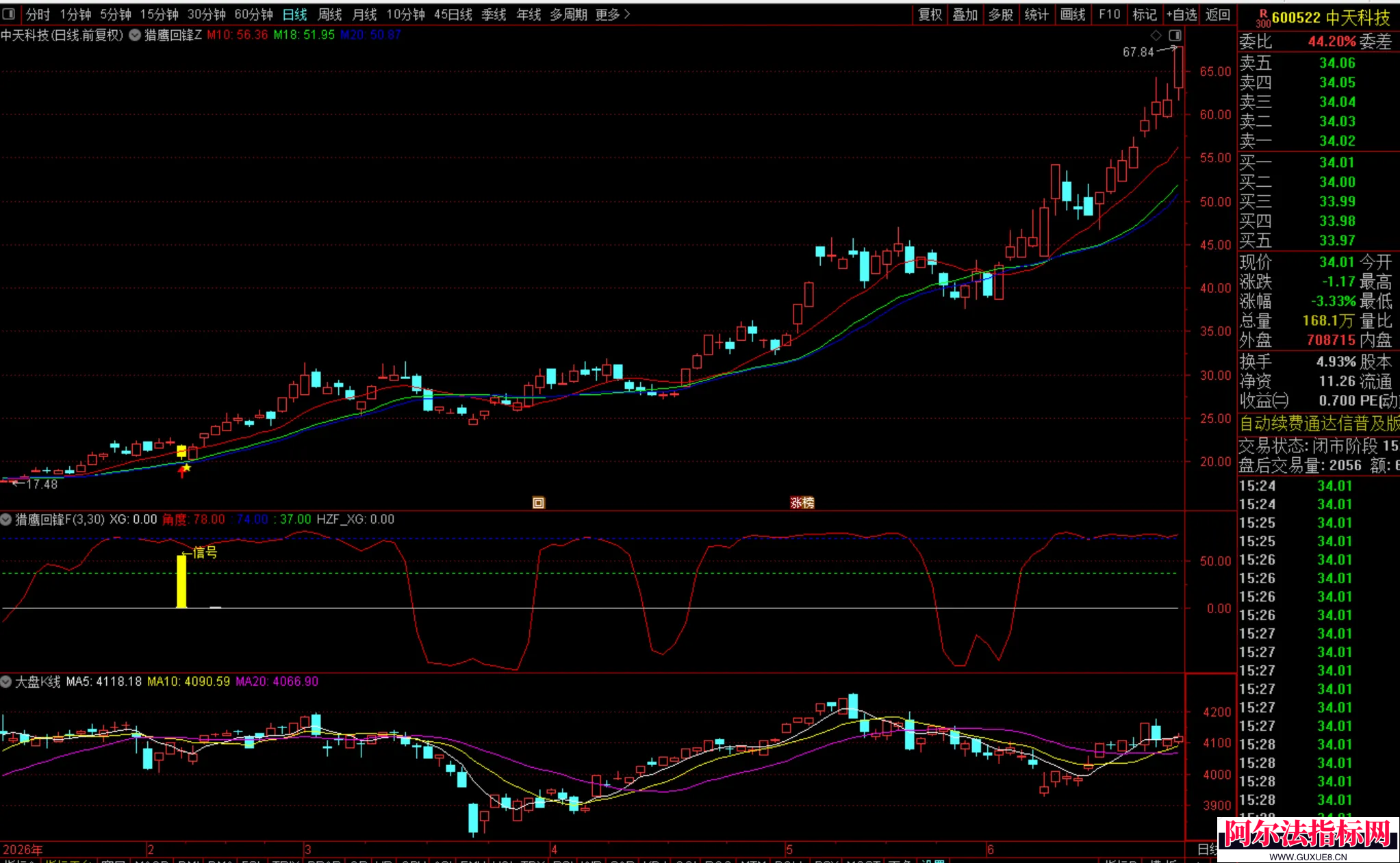The width and height of the screenshot is (1400, 863).
Task: Click the 卖五 34.06 order row
Action: pos(1319,63)
